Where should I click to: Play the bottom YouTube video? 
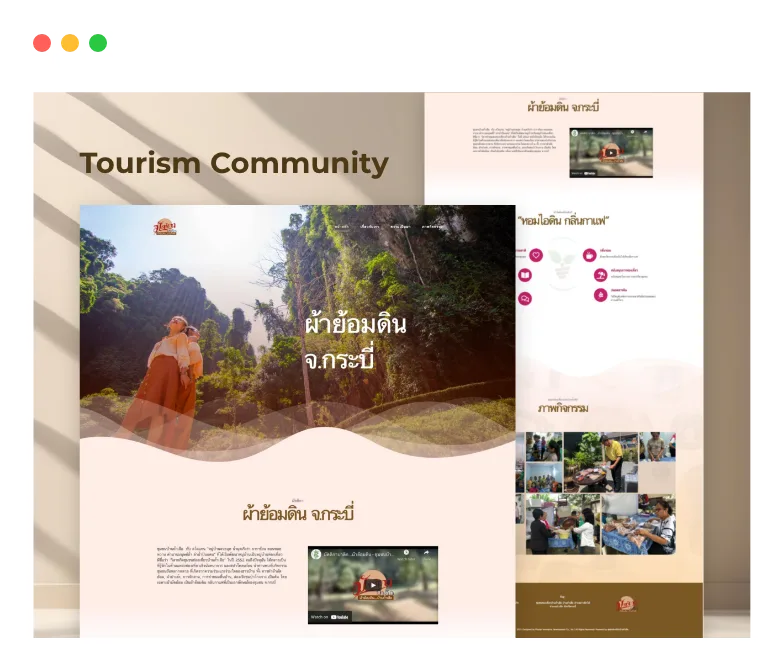coord(373,585)
